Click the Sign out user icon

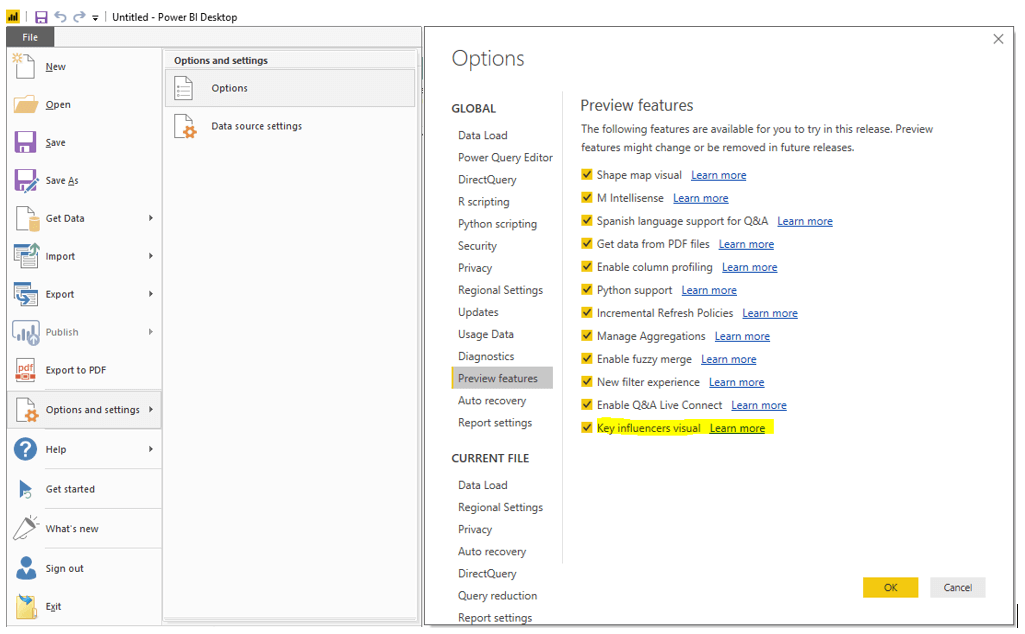(x=26, y=568)
